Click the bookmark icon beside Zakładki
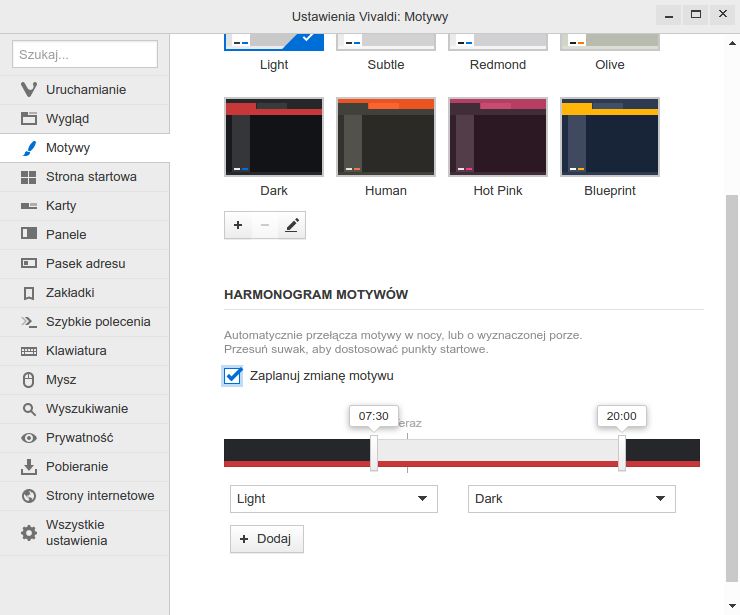The width and height of the screenshot is (740, 615). (x=29, y=293)
